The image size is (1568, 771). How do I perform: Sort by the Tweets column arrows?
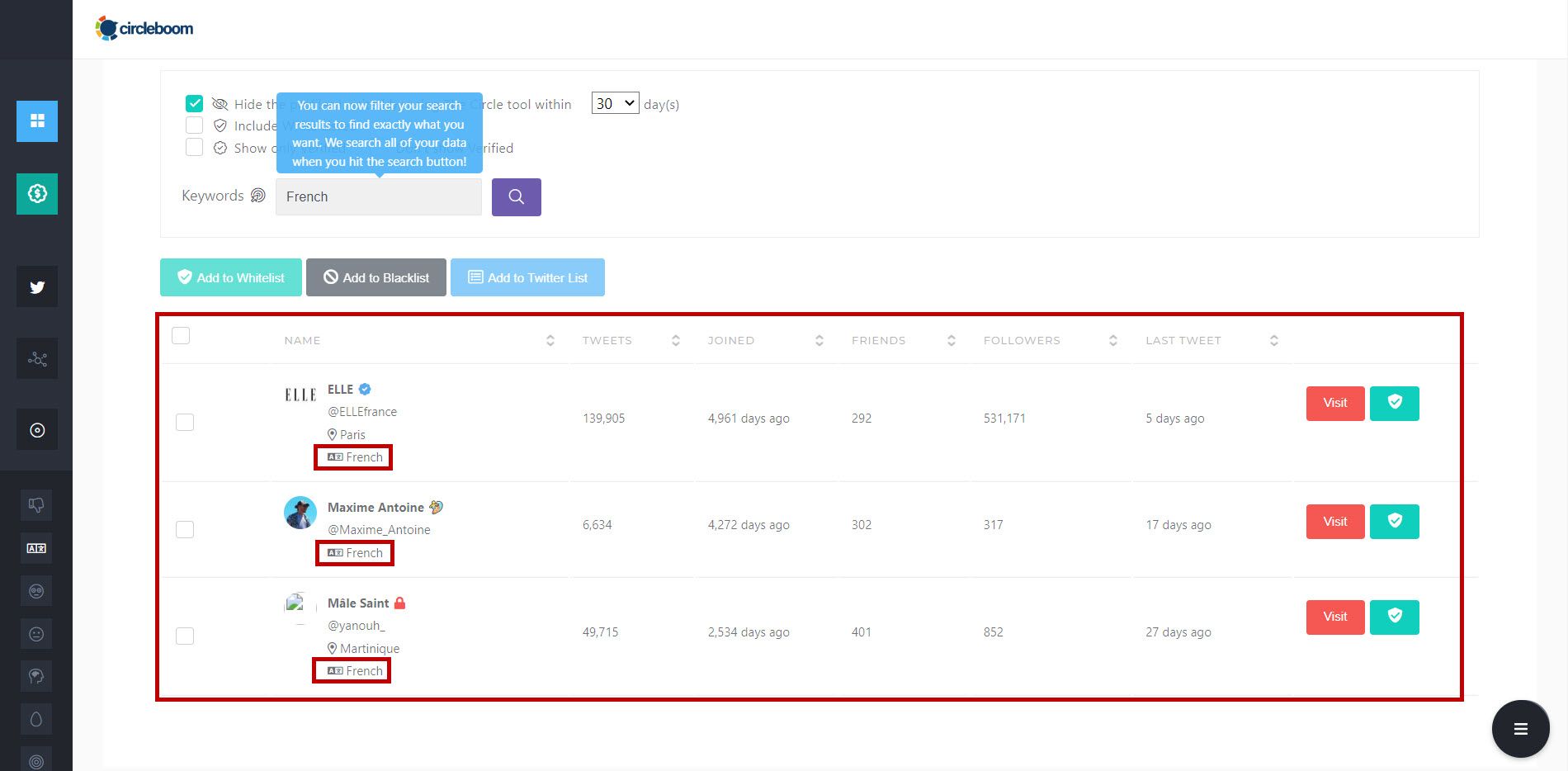click(x=676, y=340)
